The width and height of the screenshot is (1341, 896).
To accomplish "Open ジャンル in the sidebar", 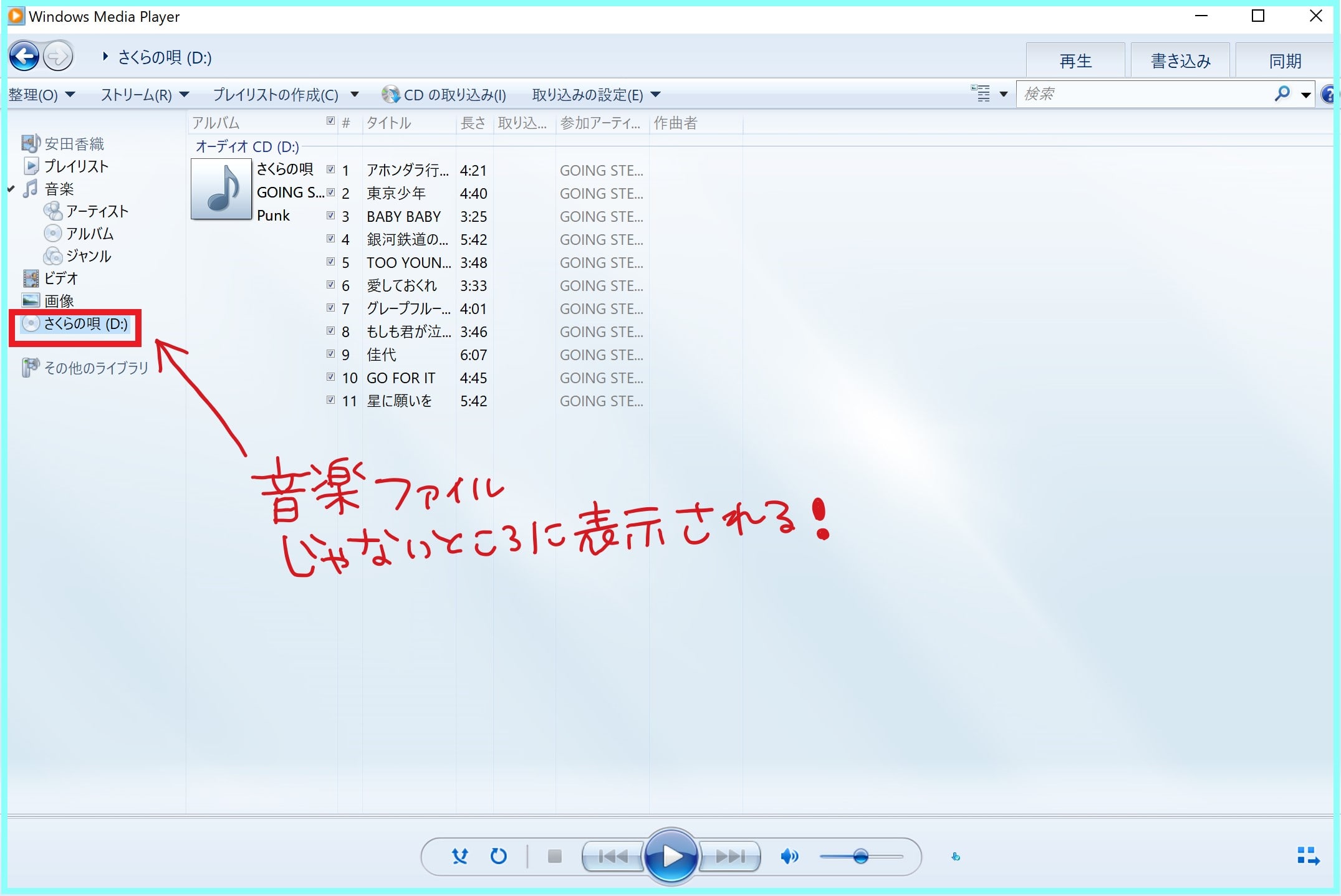I will click(78, 256).
